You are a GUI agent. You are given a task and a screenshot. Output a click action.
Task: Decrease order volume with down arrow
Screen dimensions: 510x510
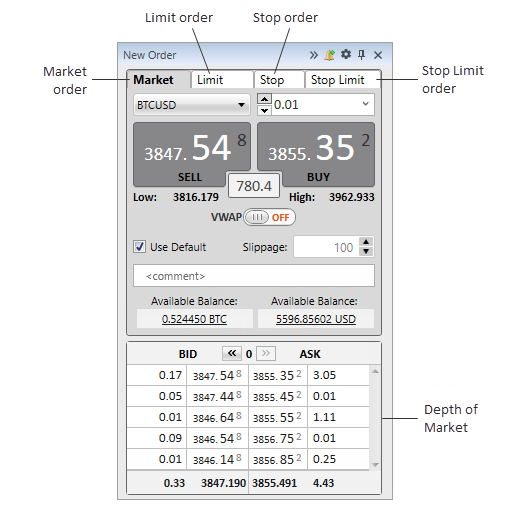[264, 110]
